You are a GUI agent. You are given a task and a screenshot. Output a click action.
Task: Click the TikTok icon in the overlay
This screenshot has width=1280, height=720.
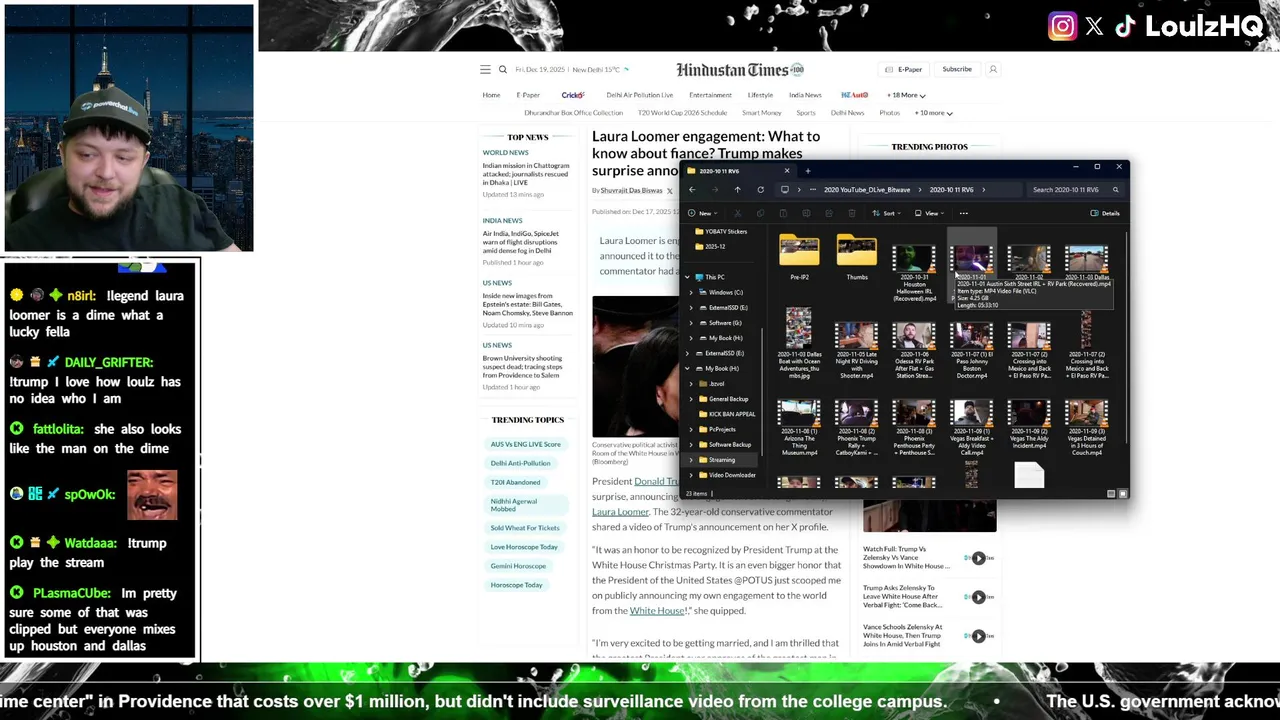pos(1125,27)
